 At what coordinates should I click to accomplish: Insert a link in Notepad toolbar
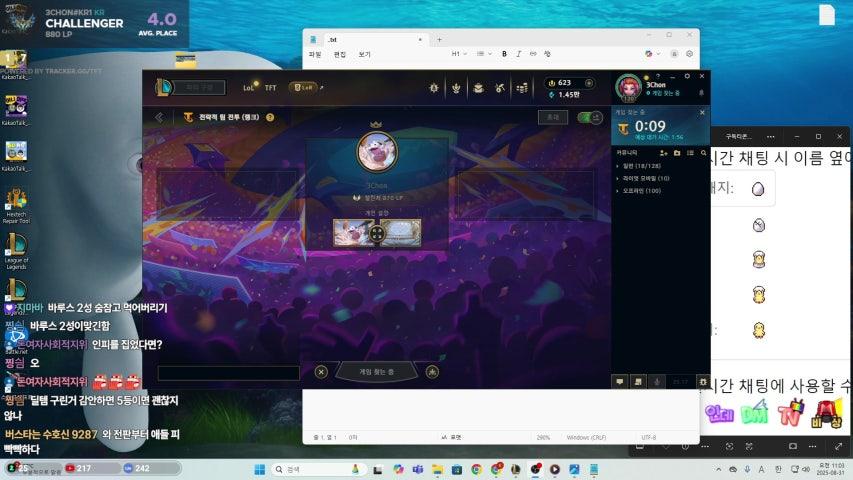tap(533, 54)
